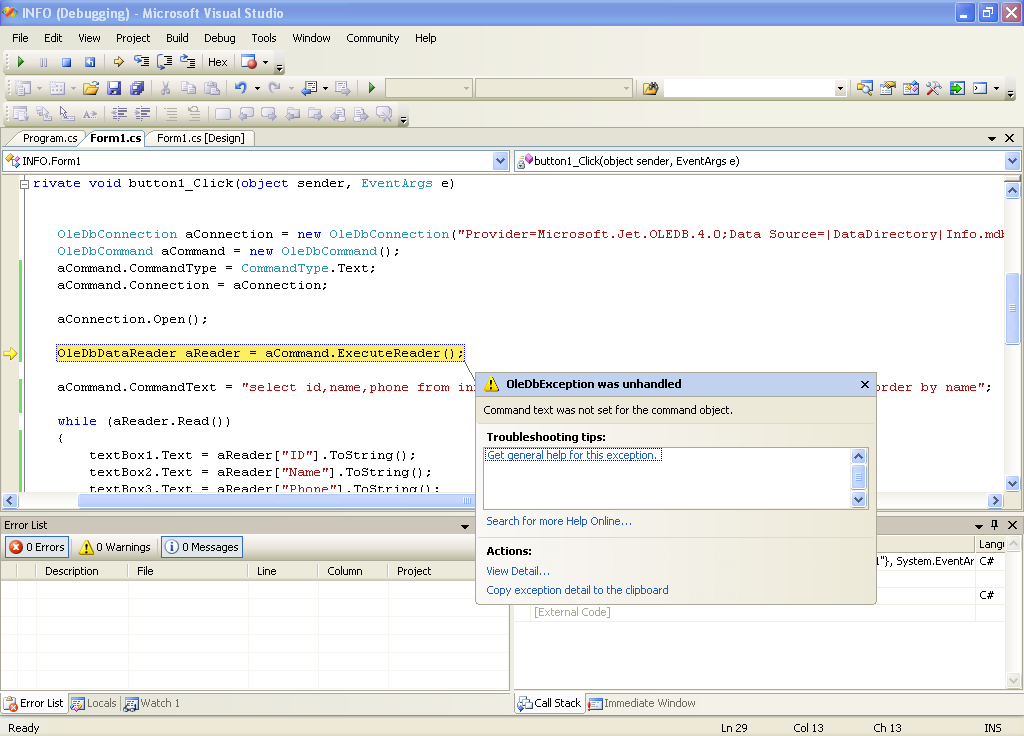Screen dimensions: 1024x736
Task: Show next statement yellow arrow icon
Action: (x=118, y=62)
